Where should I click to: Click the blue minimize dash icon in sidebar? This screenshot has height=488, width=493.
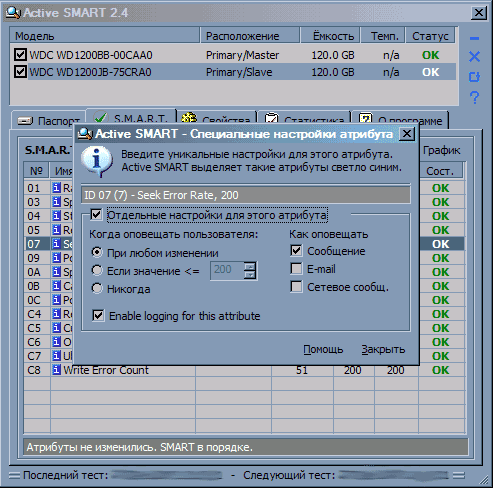(474, 39)
